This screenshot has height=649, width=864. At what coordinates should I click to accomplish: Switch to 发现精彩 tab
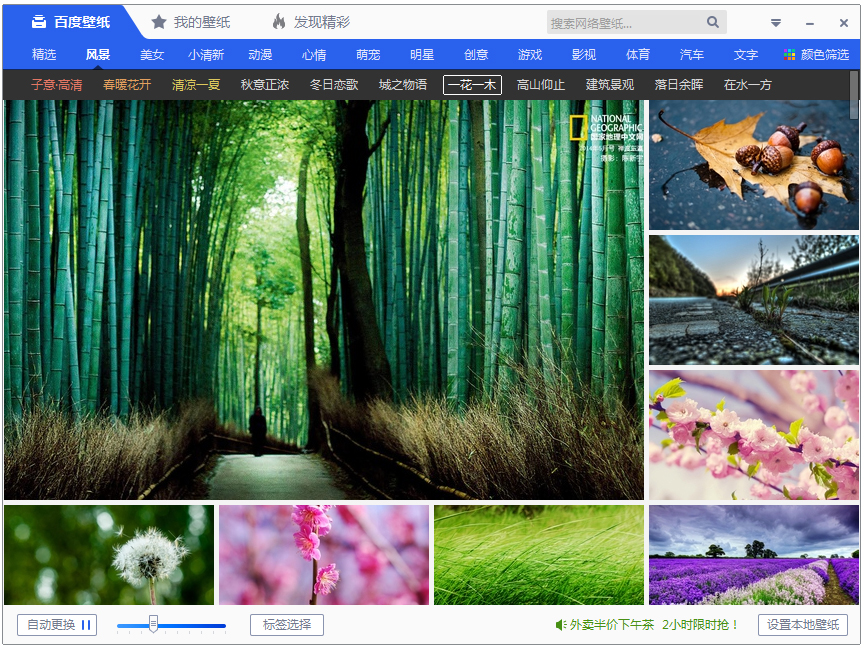pyautogui.click(x=311, y=22)
